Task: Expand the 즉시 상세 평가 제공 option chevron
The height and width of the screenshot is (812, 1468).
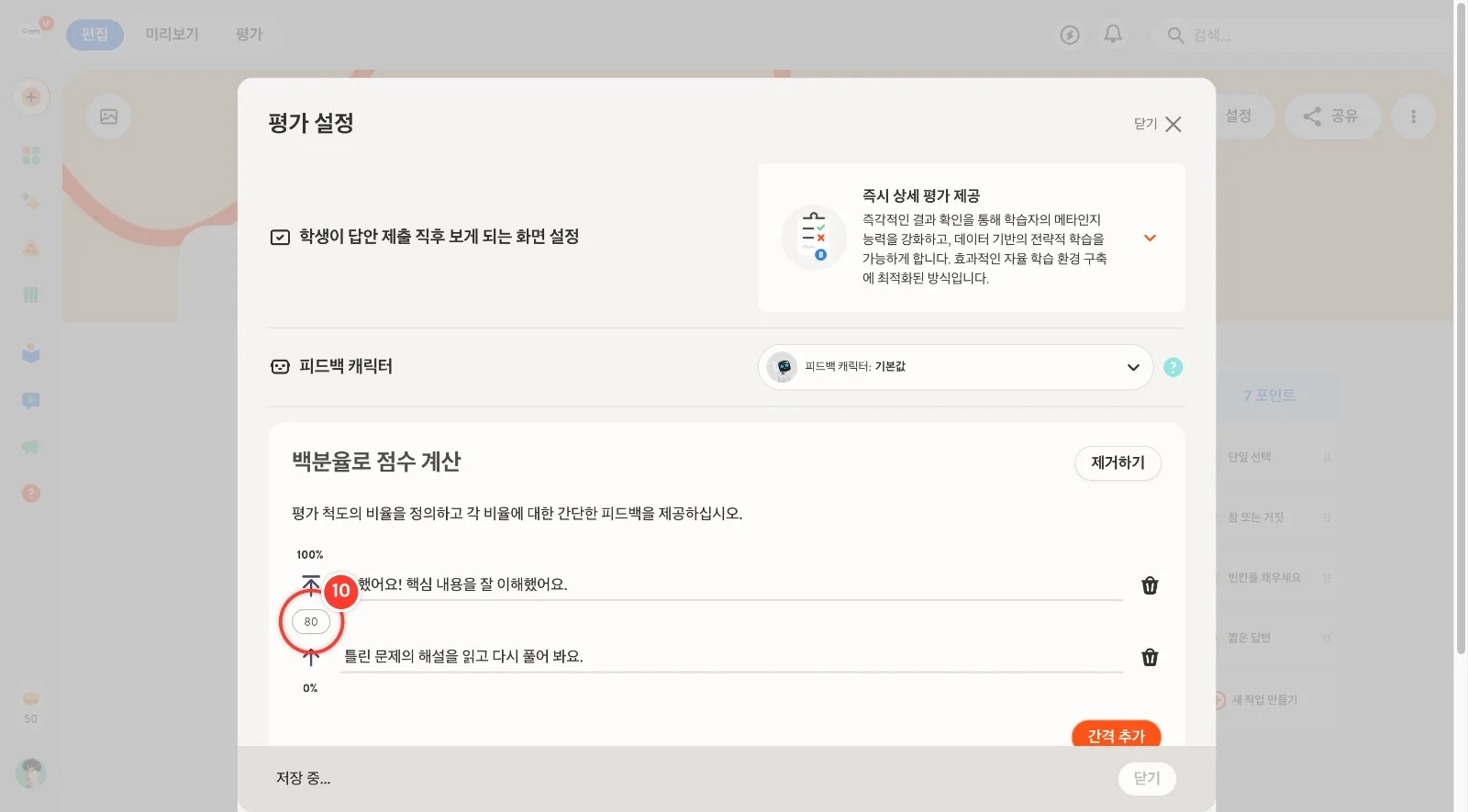Action: 1150,238
